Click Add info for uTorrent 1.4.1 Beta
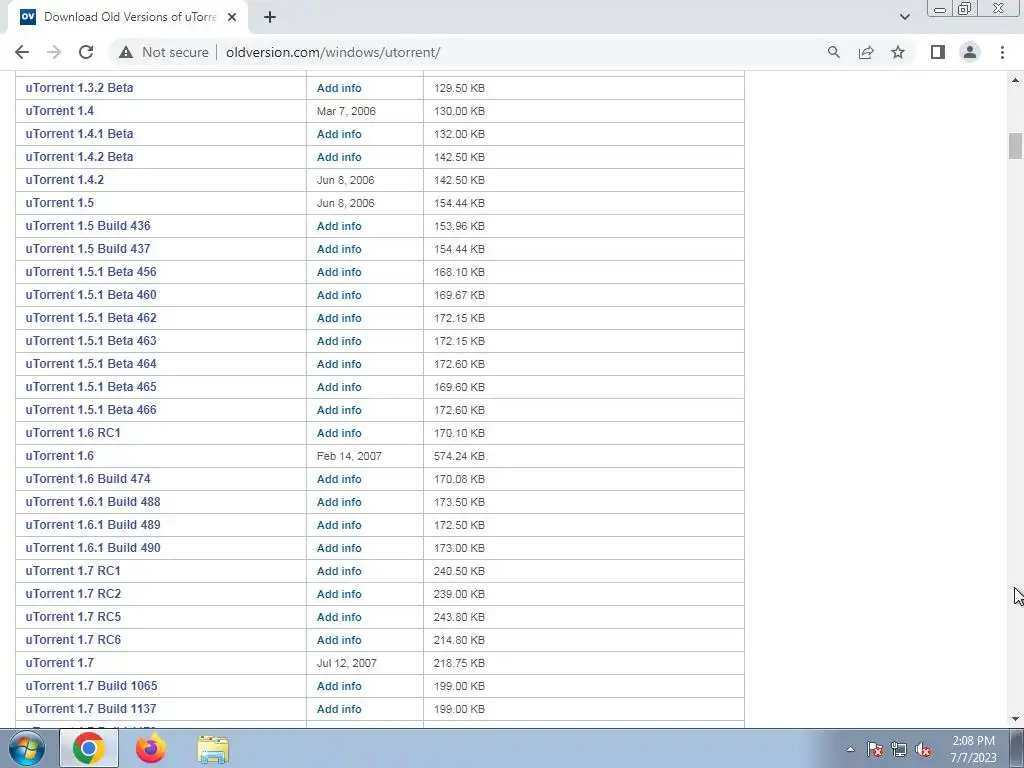Viewport: 1024px width, 768px height. [x=339, y=134]
